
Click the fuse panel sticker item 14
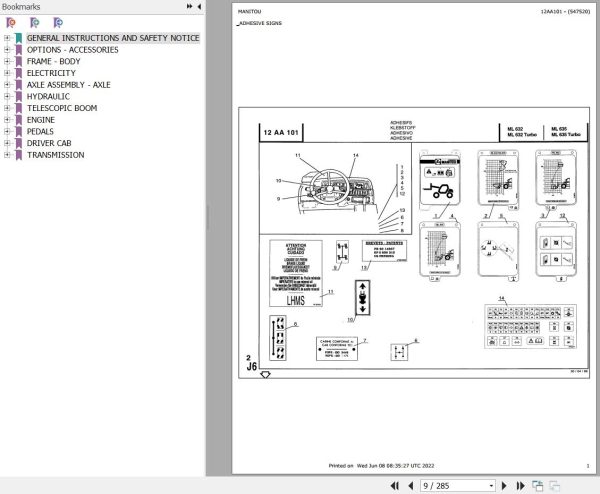click(x=530, y=326)
